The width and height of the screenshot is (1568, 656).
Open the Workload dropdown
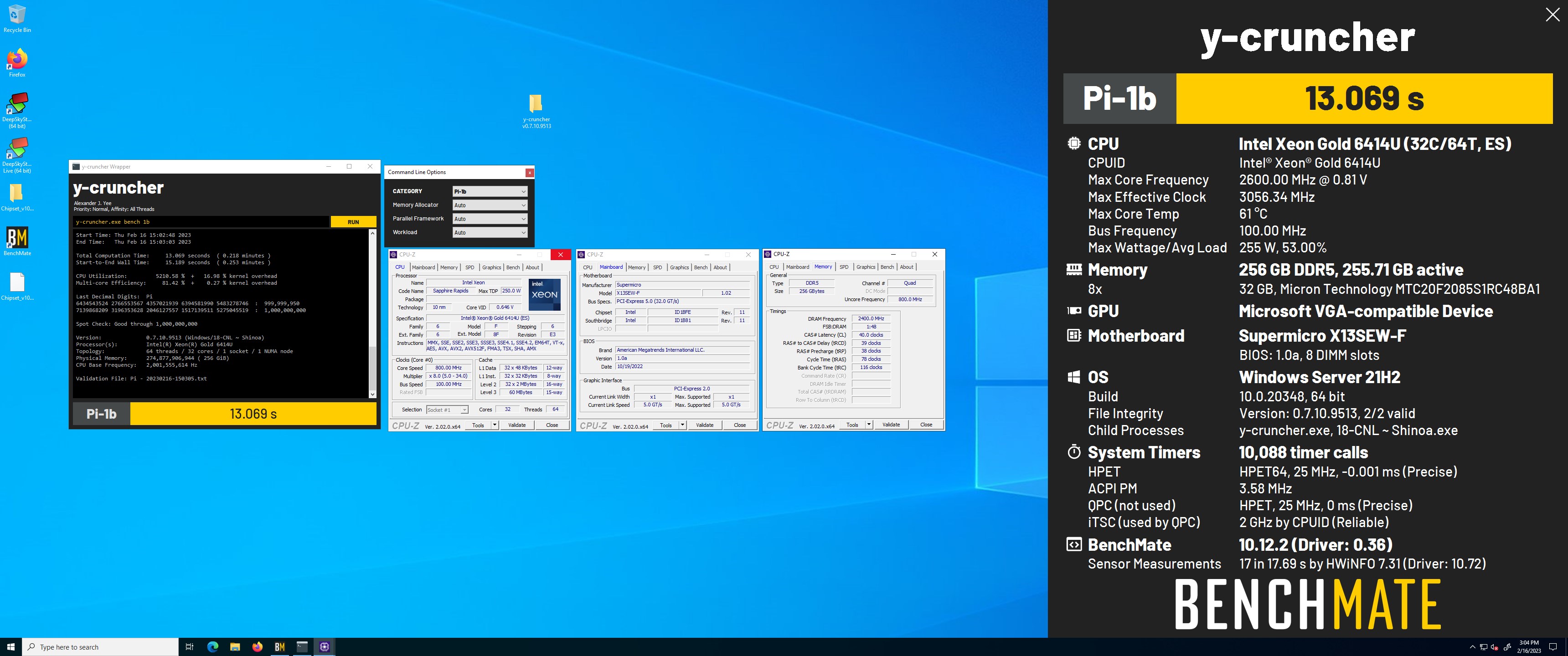[x=490, y=232]
